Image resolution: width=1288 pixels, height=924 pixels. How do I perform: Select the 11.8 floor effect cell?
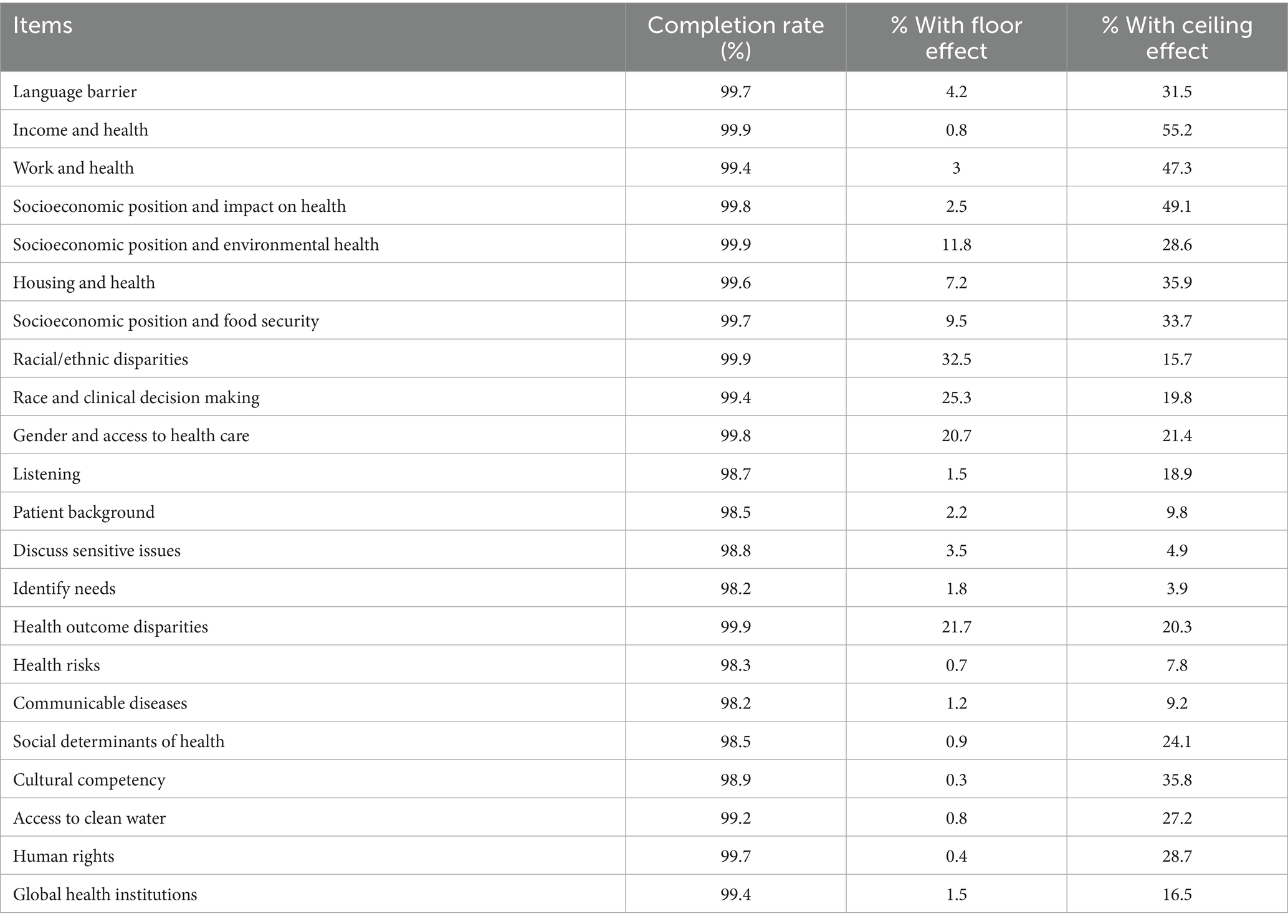956,244
